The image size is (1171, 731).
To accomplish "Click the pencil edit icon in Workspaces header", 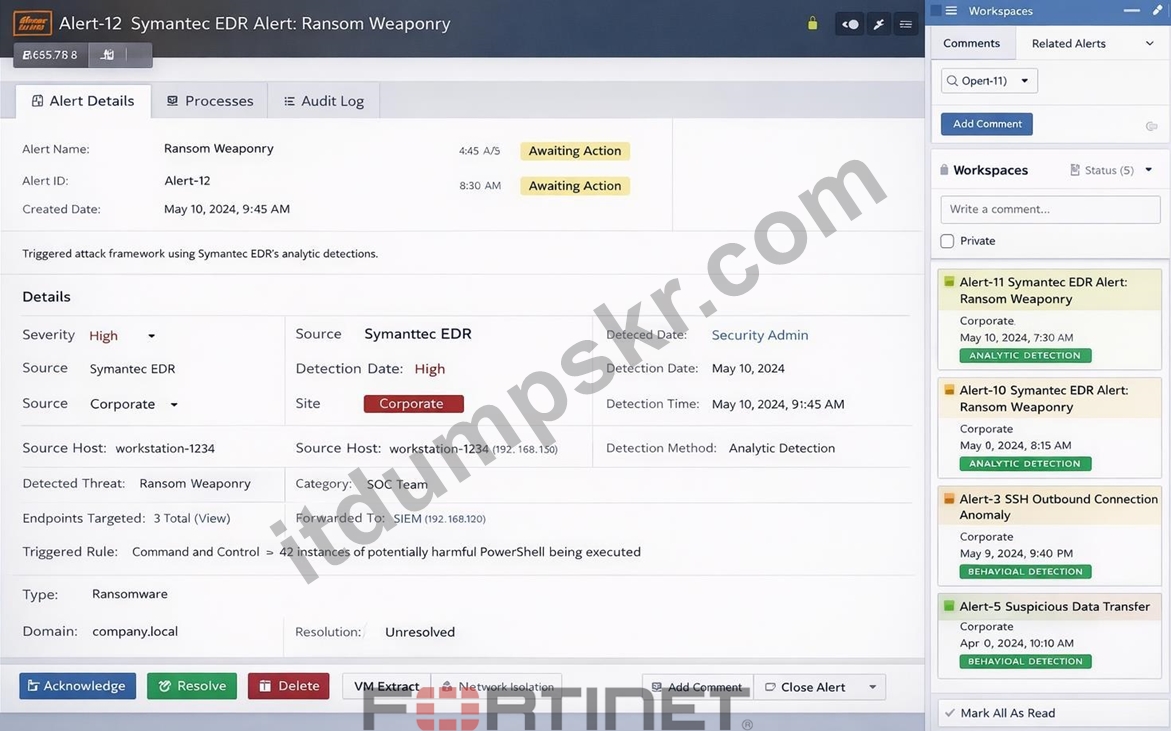I will click(x=1158, y=10).
